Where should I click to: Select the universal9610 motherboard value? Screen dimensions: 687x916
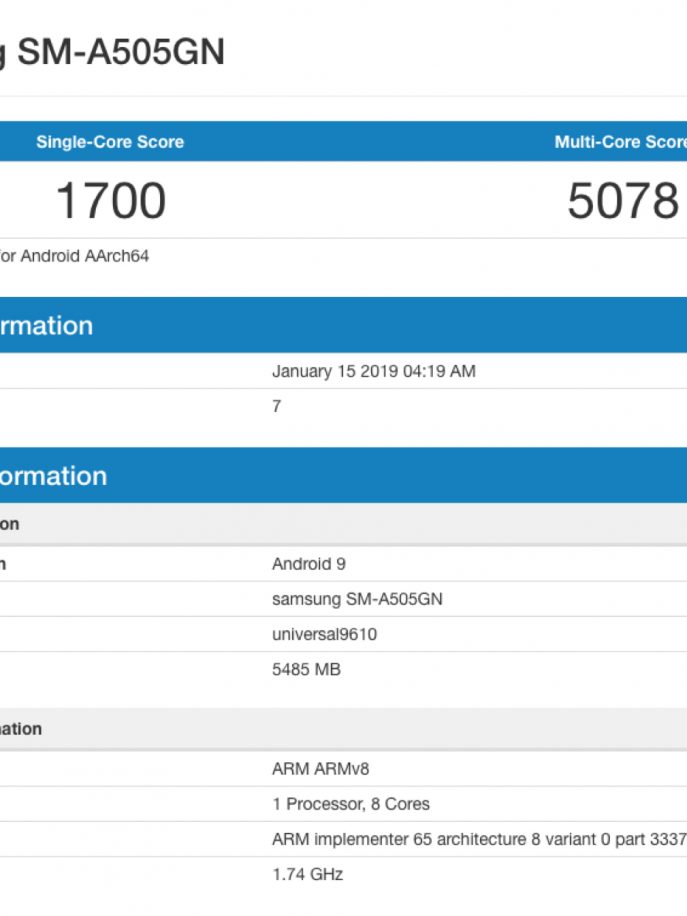pos(324,634)
